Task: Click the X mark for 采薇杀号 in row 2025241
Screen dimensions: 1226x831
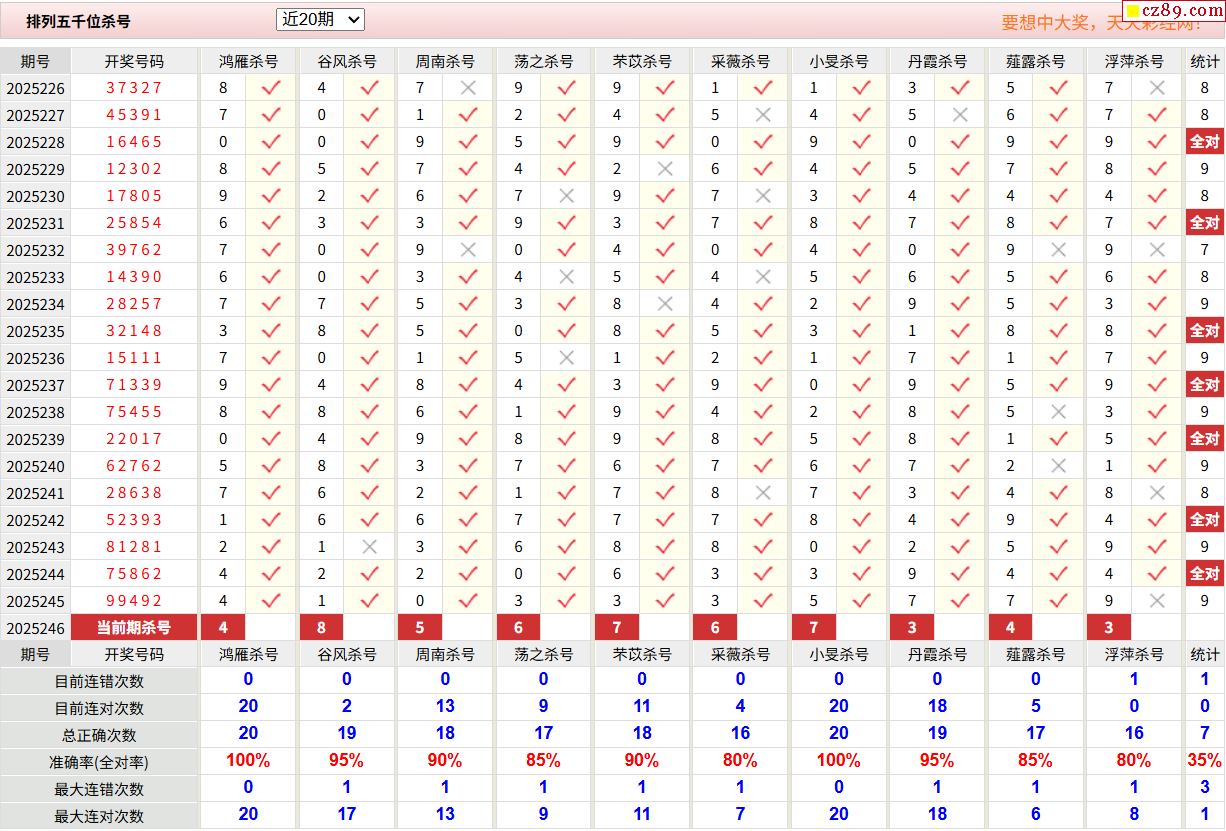Action: tap(764, 493)
